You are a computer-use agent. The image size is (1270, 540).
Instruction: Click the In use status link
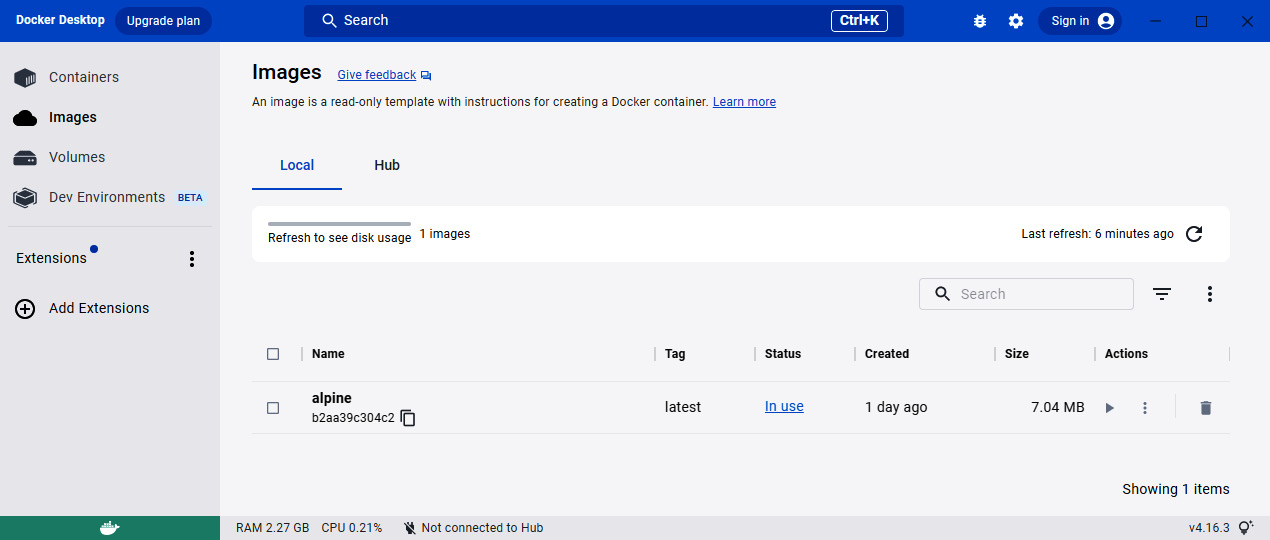pyautogui.click(x=784, y=407)
